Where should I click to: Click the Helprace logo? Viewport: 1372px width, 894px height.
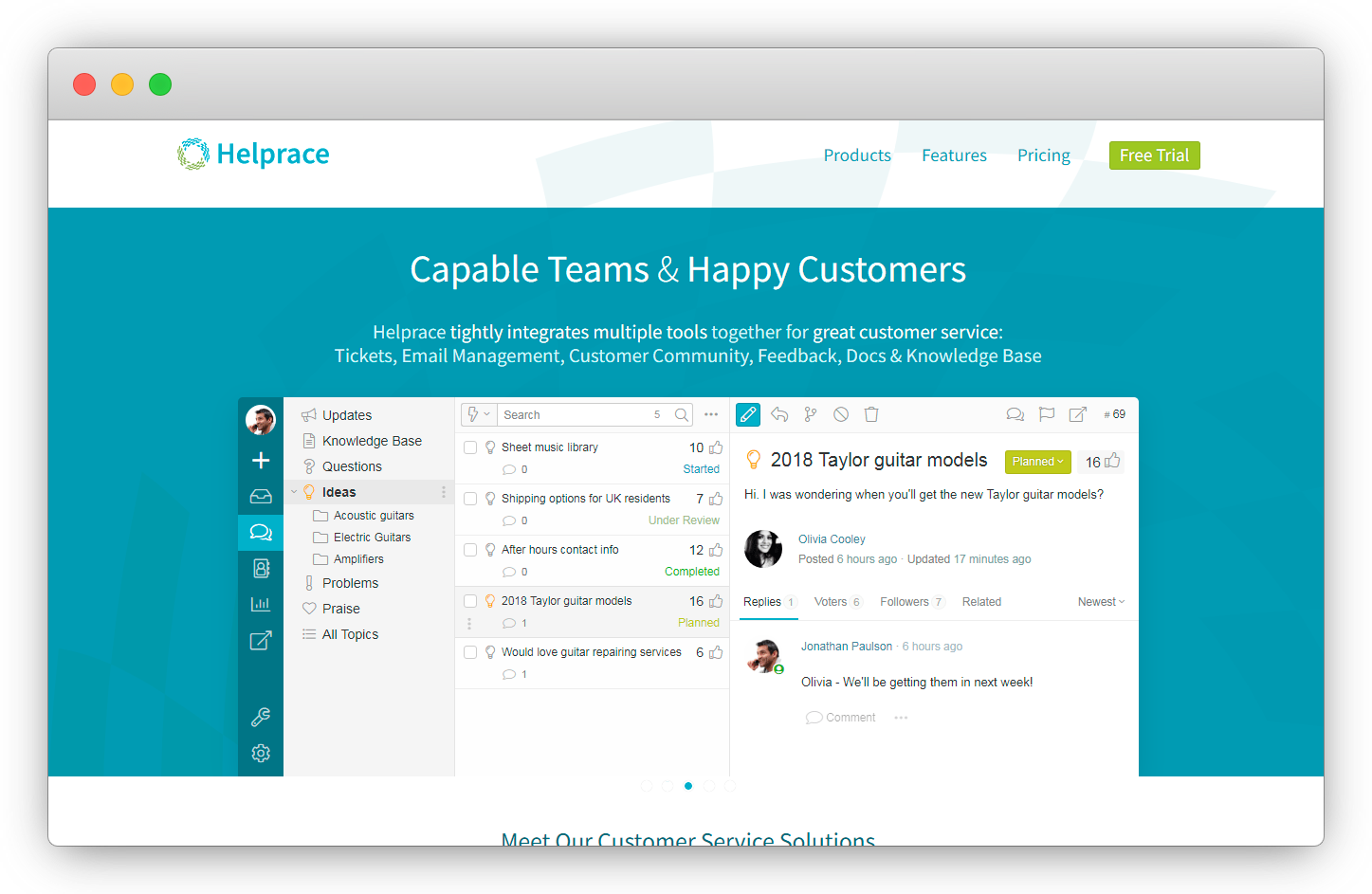(x=253, y=155)
